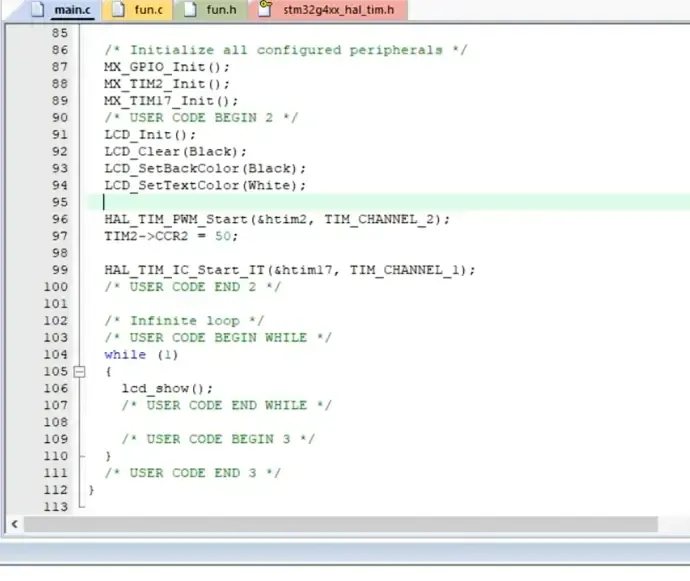
Task: Click the file icon on main.c tab
Action: click(40, 11)
